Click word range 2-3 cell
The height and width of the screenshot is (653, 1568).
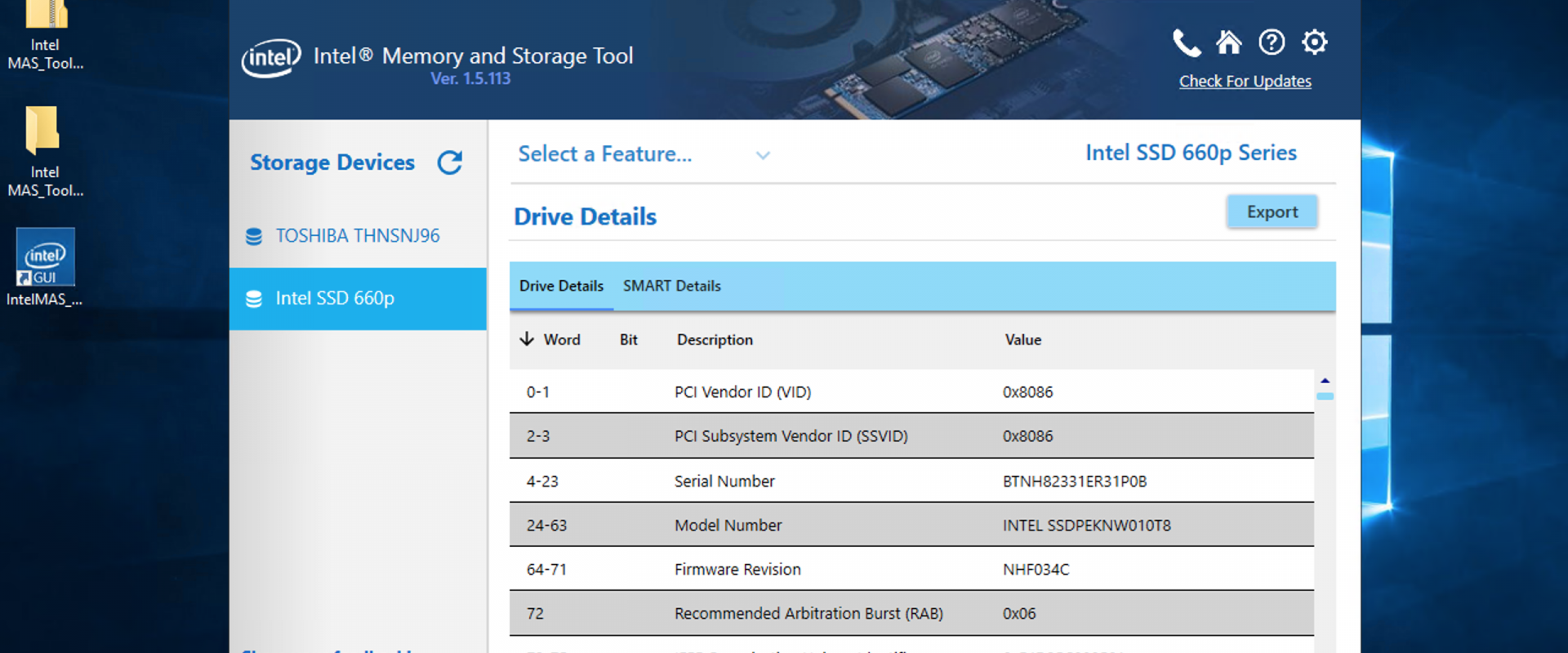[x=537, y=437]
